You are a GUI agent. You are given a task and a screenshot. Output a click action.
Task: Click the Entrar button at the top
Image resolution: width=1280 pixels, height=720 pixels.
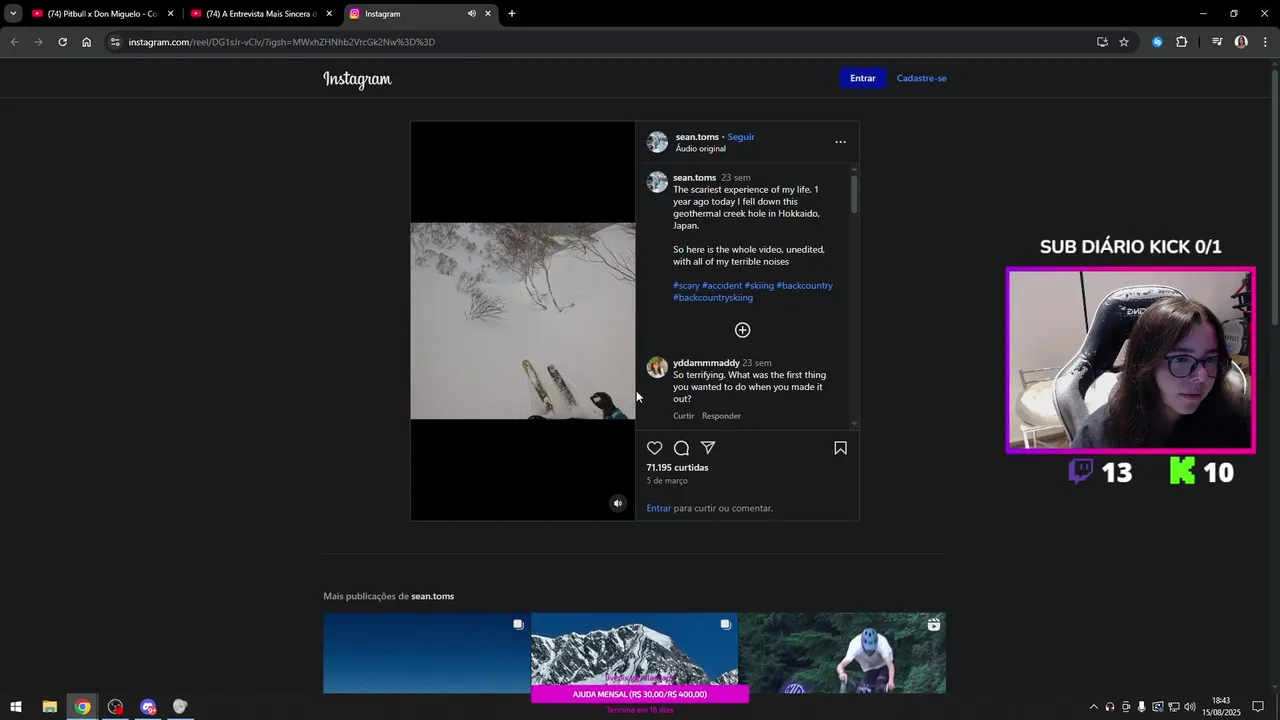click(862, 78)
